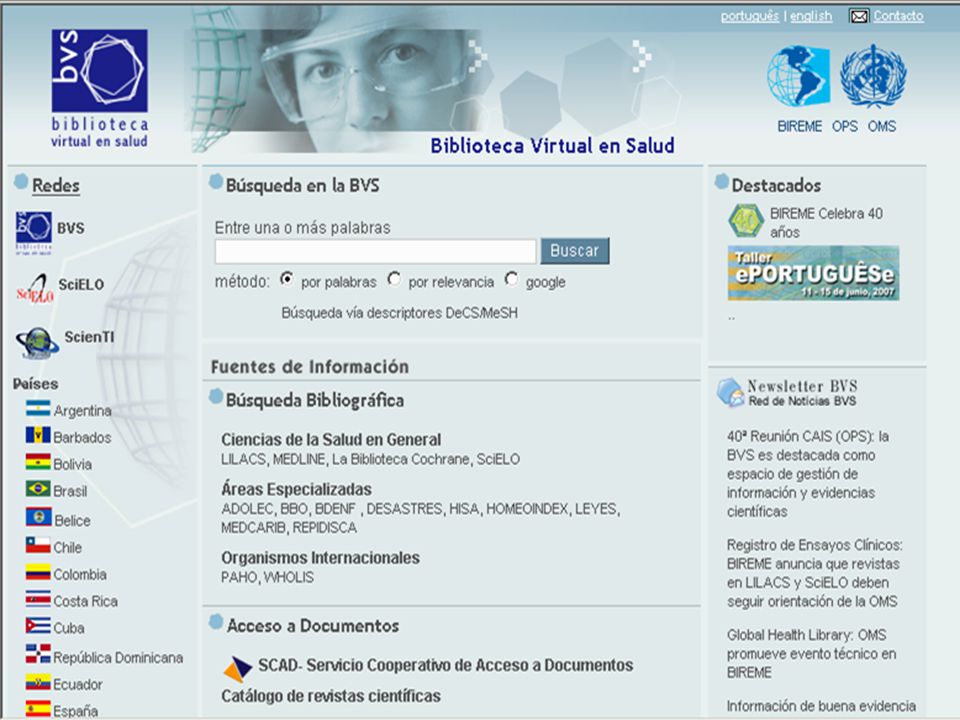Click the Colombia flag icon
960x720 pixels.
coord(38,572)
